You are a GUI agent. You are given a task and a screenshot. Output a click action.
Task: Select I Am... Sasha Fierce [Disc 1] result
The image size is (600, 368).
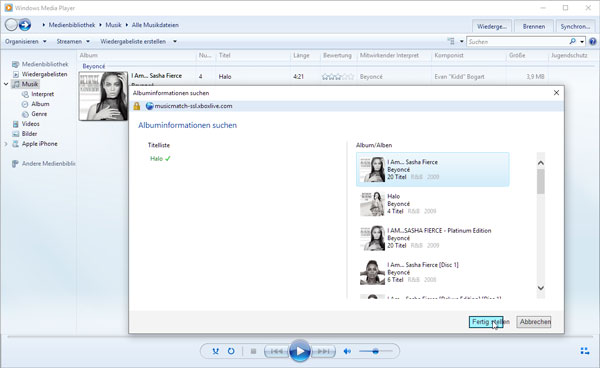click(432, 272)
